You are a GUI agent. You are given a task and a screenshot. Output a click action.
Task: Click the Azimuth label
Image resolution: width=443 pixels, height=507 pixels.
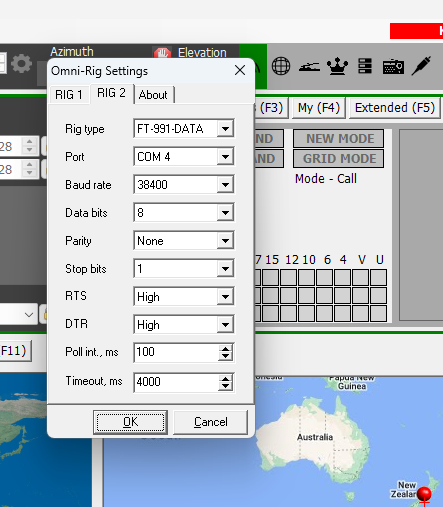(72, 52)
